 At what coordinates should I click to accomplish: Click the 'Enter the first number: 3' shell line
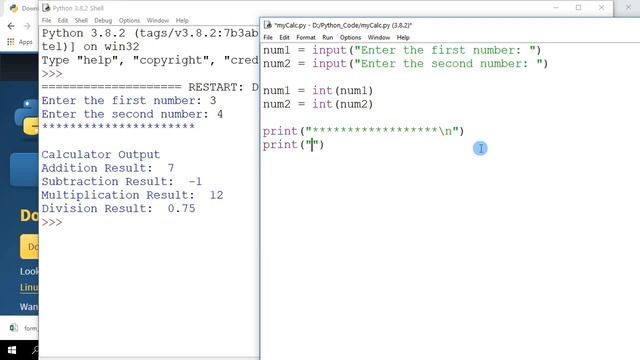tap(129, 101)
